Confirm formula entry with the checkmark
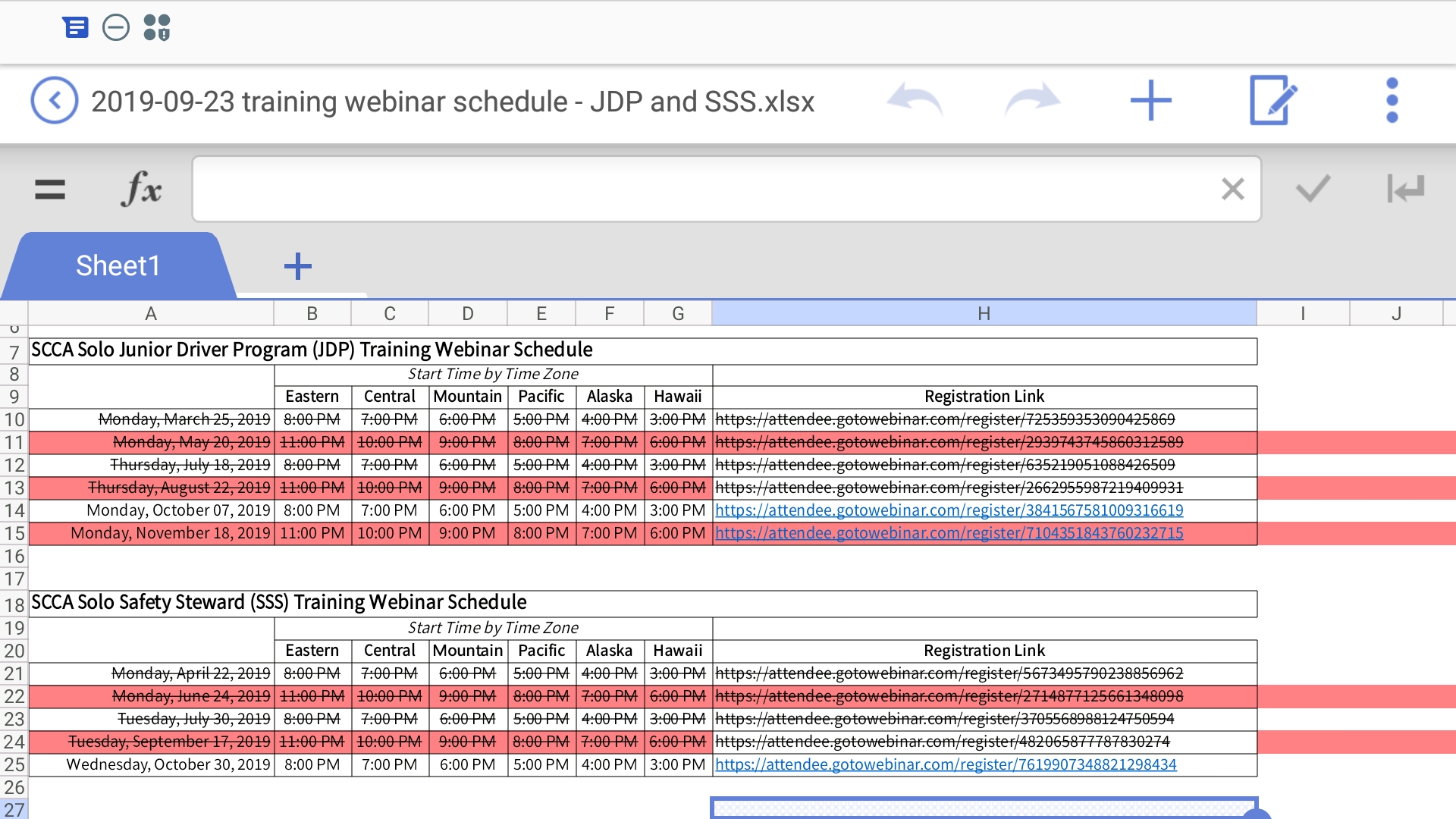1456x819 pixels. 1311,189
